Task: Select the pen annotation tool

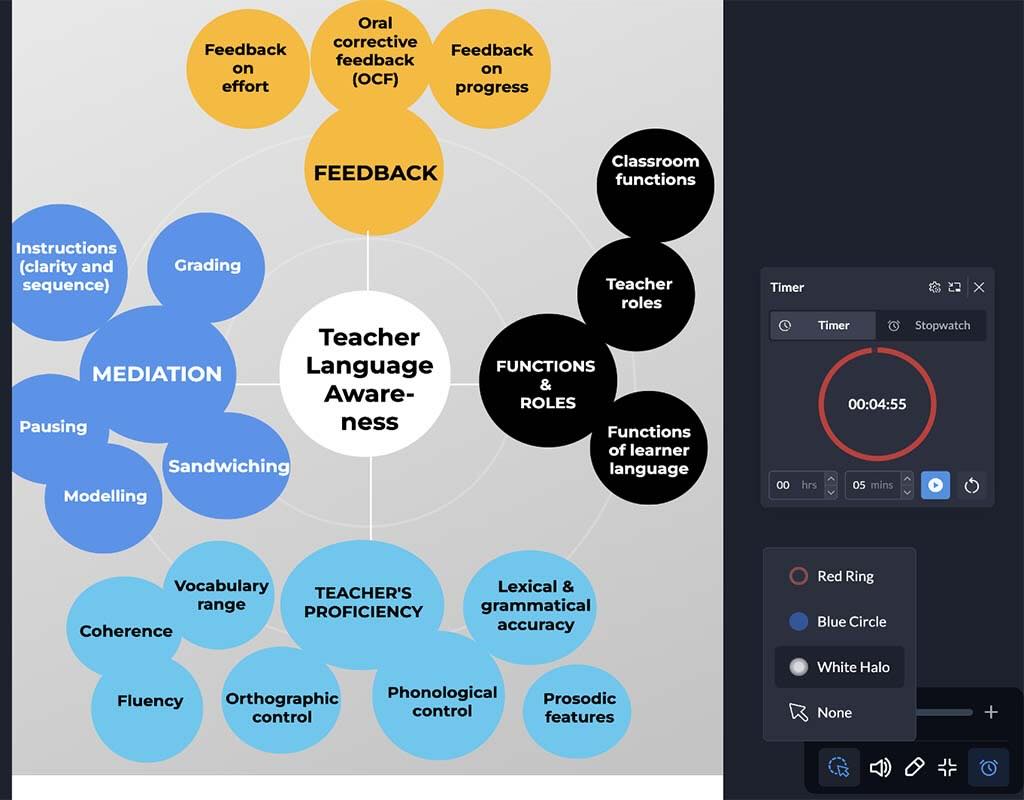Action: click(914, 767)
